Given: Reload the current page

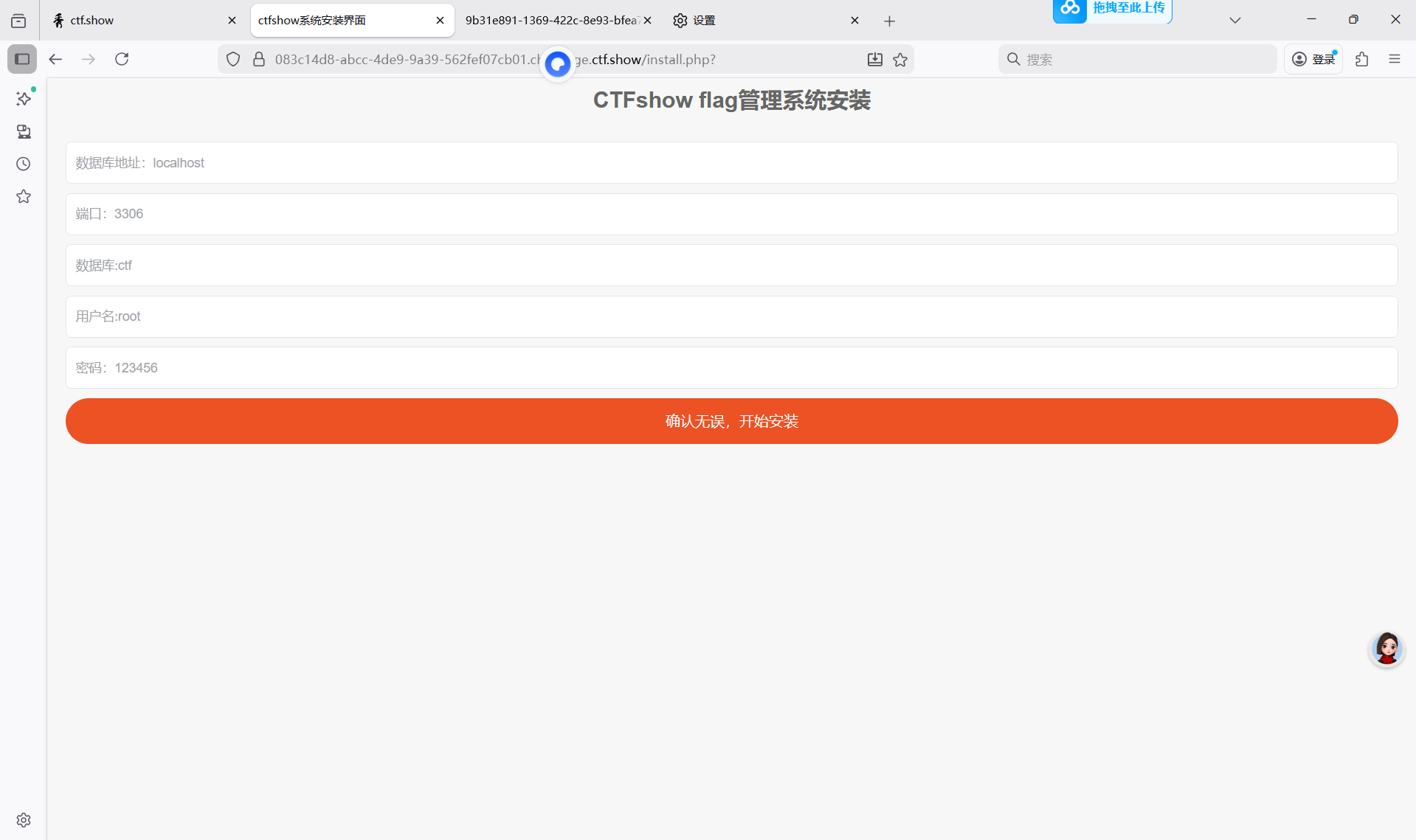Looking at the screenshot, I should (122, 59).
